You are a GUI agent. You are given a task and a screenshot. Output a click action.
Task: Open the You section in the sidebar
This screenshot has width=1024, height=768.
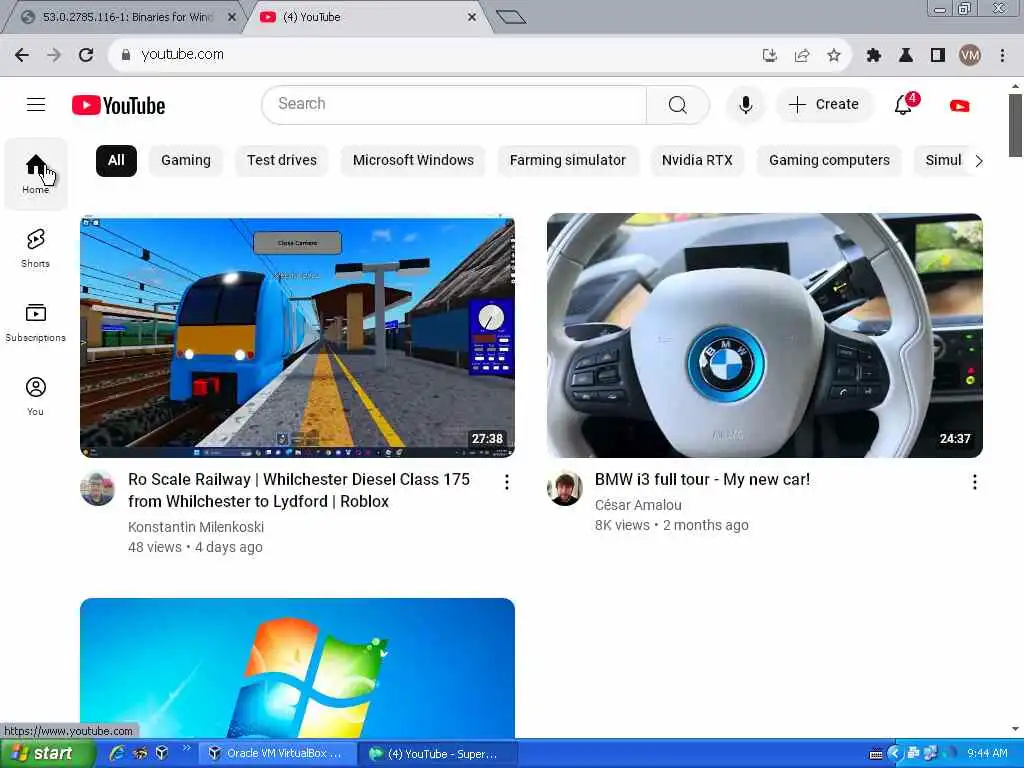(36, 396)
